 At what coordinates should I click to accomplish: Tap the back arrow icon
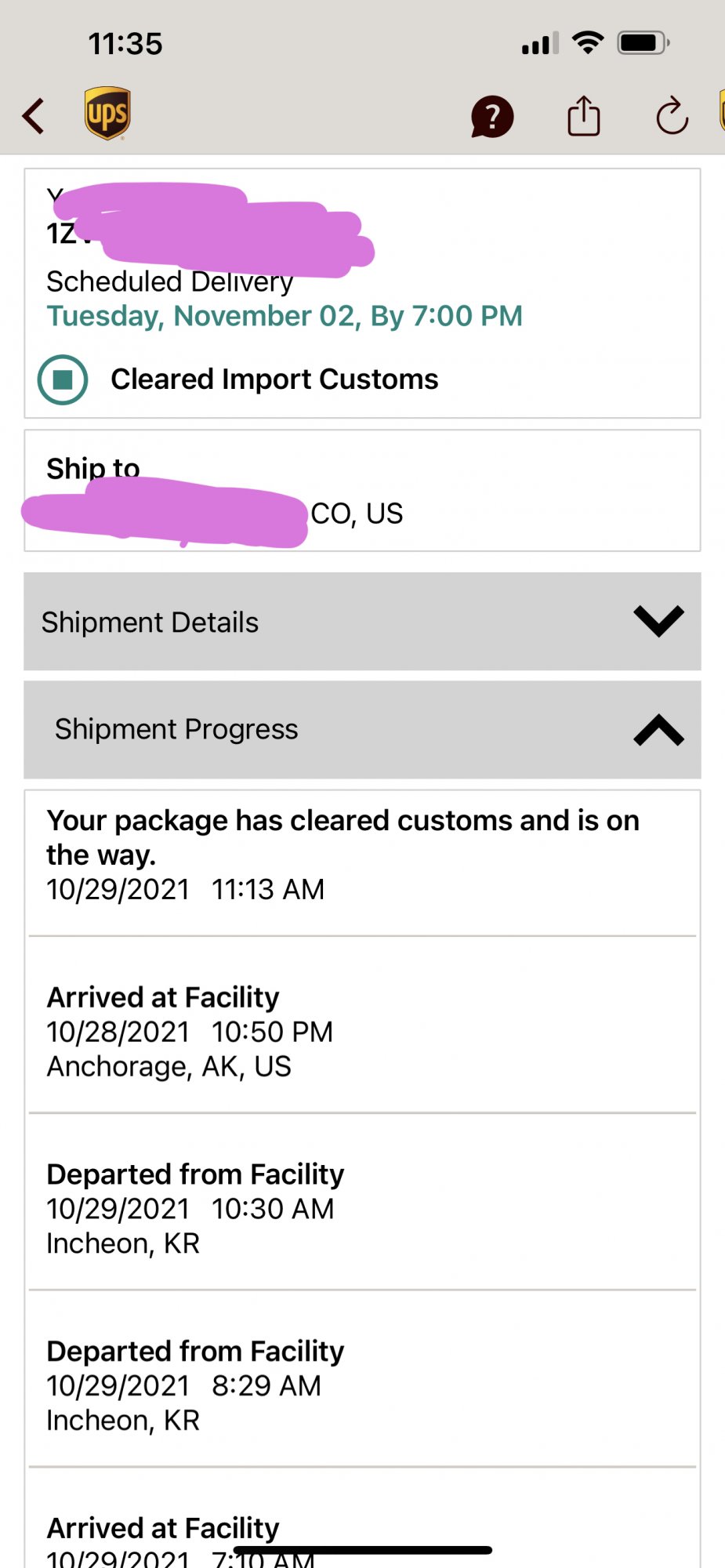pos(34,117)
